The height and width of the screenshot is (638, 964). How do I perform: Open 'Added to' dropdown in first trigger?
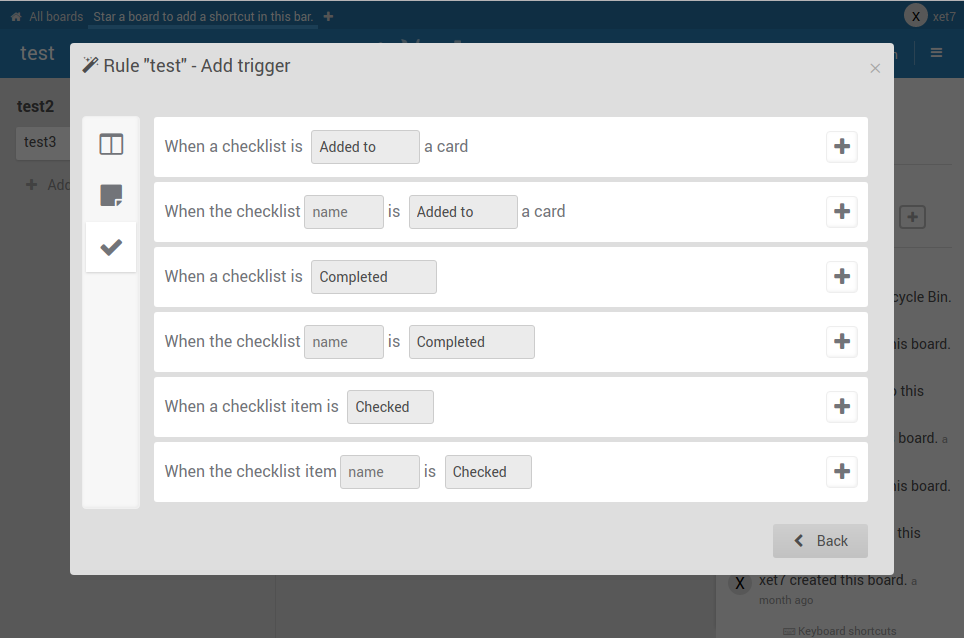[365, 147]
